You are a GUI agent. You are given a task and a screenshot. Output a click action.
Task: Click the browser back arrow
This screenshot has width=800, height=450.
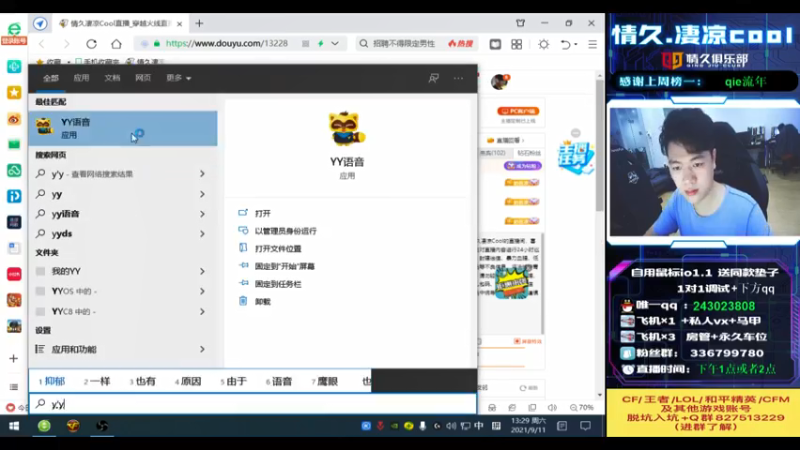42,44
